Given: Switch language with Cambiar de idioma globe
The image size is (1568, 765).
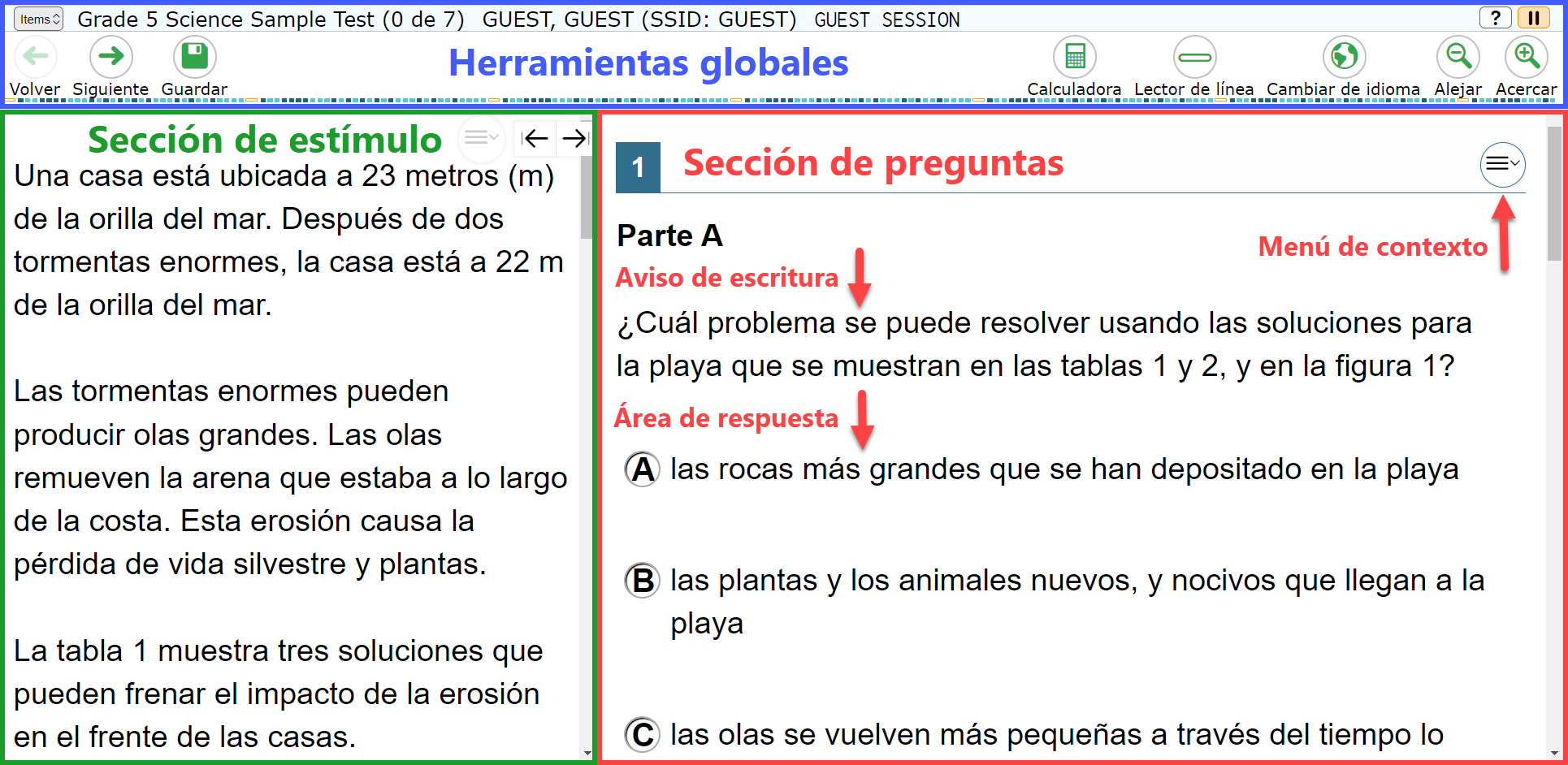Looking at the screenshot, I should click(x=1344, y=56).
